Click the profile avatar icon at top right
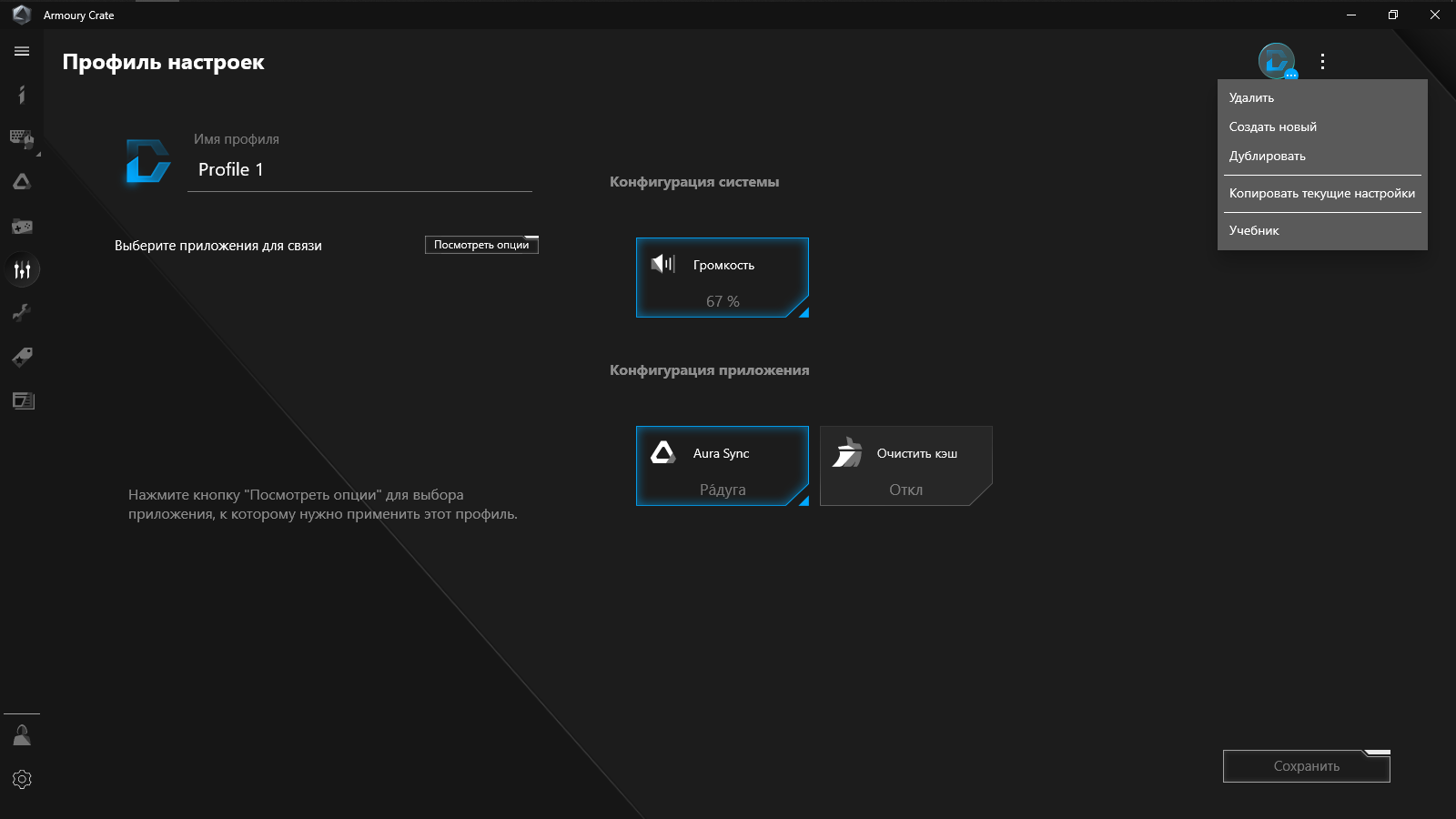The height and width of the screenshot is (819, 1456). tap(1277, 61)
